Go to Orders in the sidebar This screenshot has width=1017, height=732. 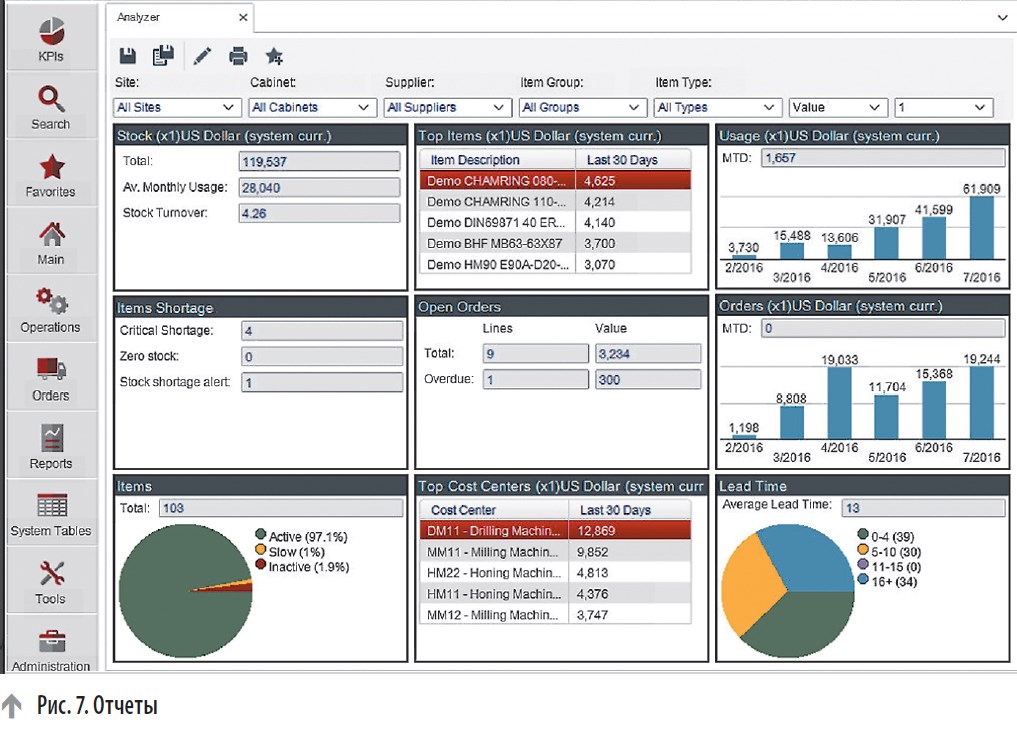[51, 377]
